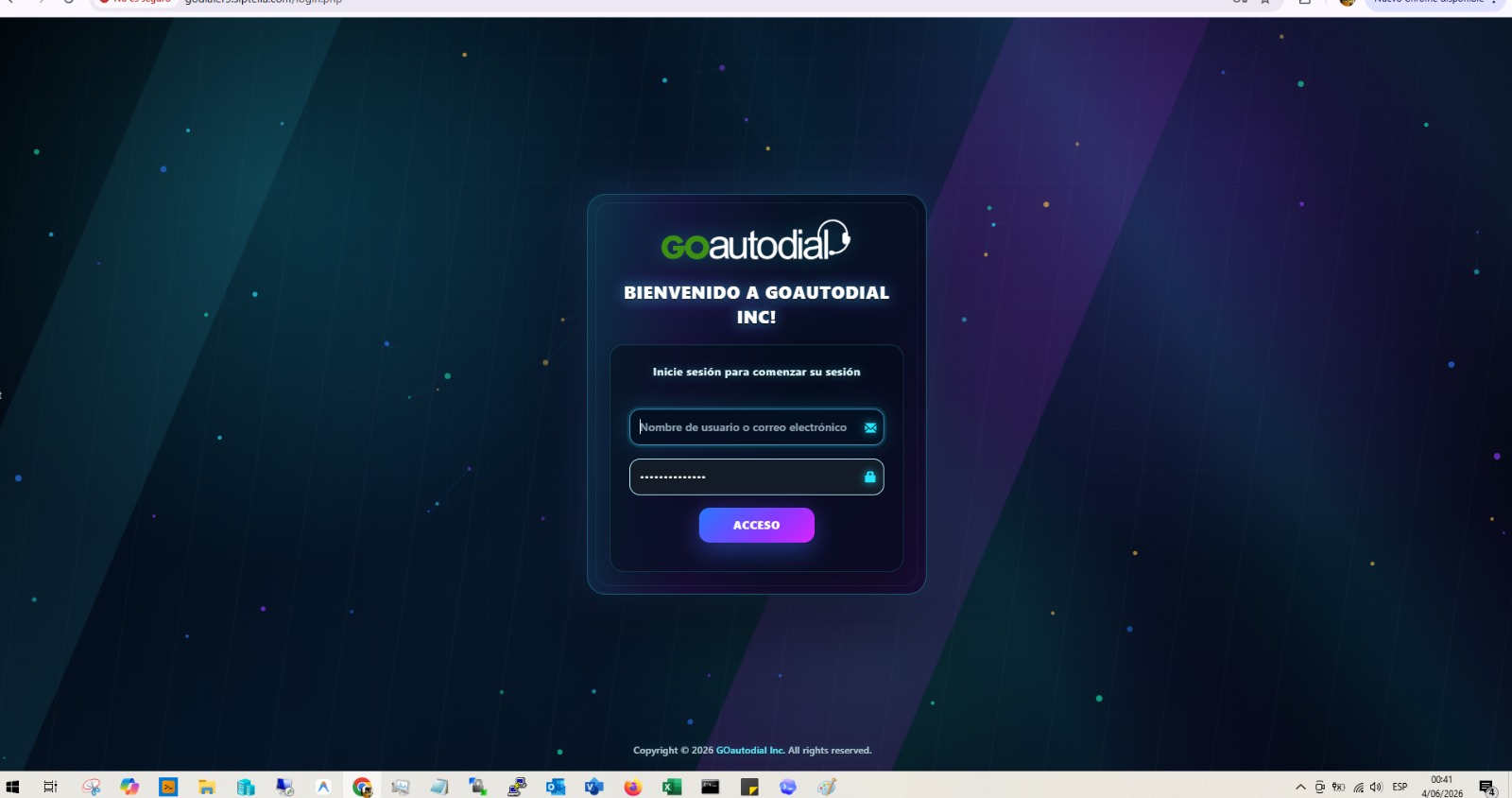This screenshot has height=798, width=1512.
Task: Open Copilot from the taskbar
Action: click(x=129, y=787)
